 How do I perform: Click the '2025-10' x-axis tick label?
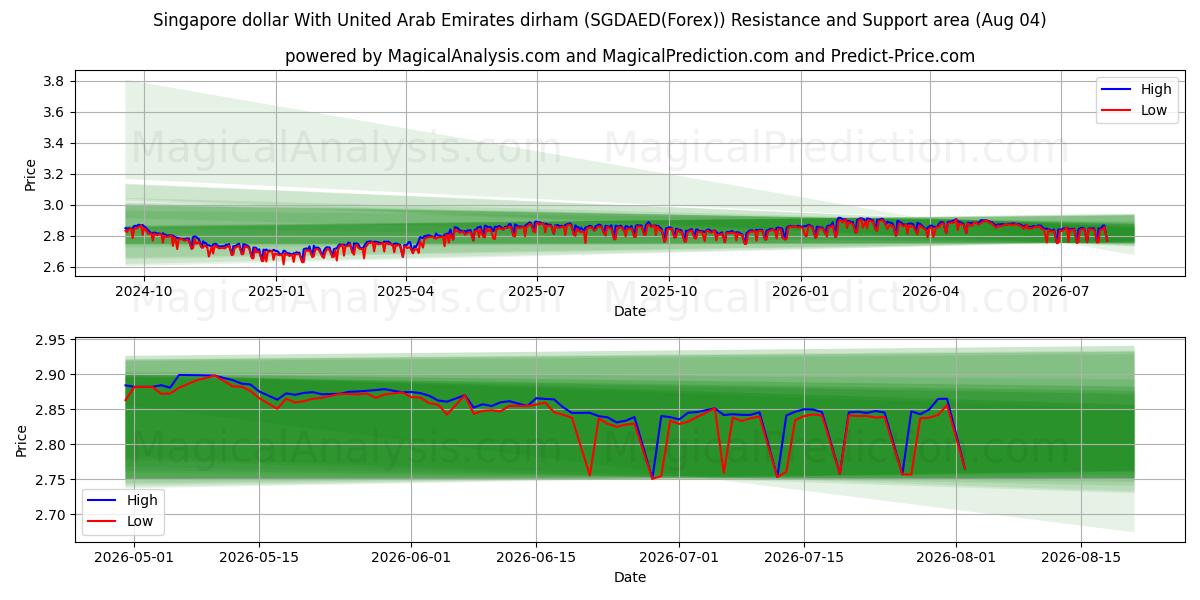click(x=669, y=291)
